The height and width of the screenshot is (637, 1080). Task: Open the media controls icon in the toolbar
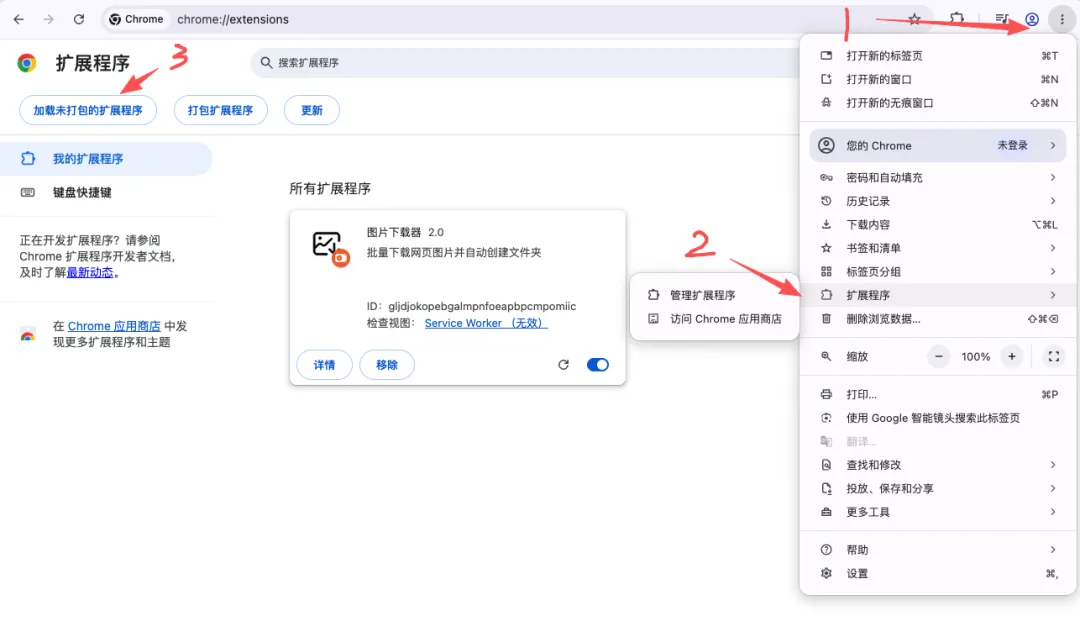click(1002, 19)
